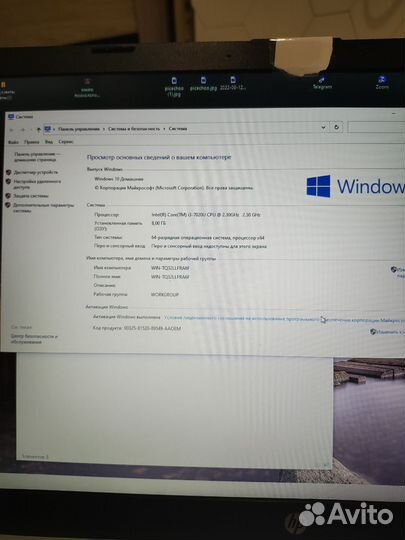Expand chevron after Система и безопасность breadcrumb
Image resolution: width=405 pixels, height=540 pixels.
point(164,129)
